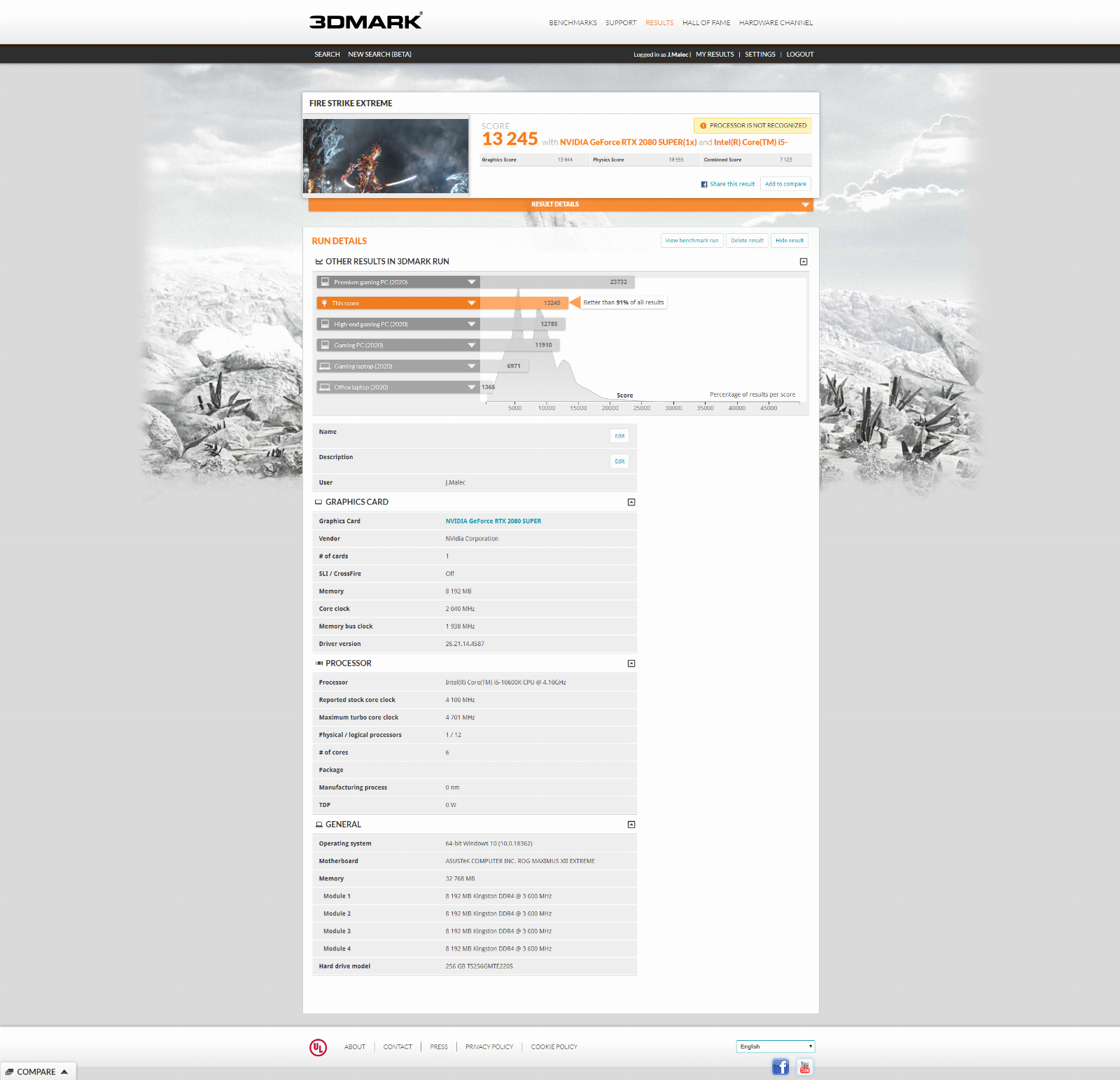Click the laptop icon on Office laptop row
Image resolution: width=1120 pixels, height=1080 pixels.
pos(325,387)
